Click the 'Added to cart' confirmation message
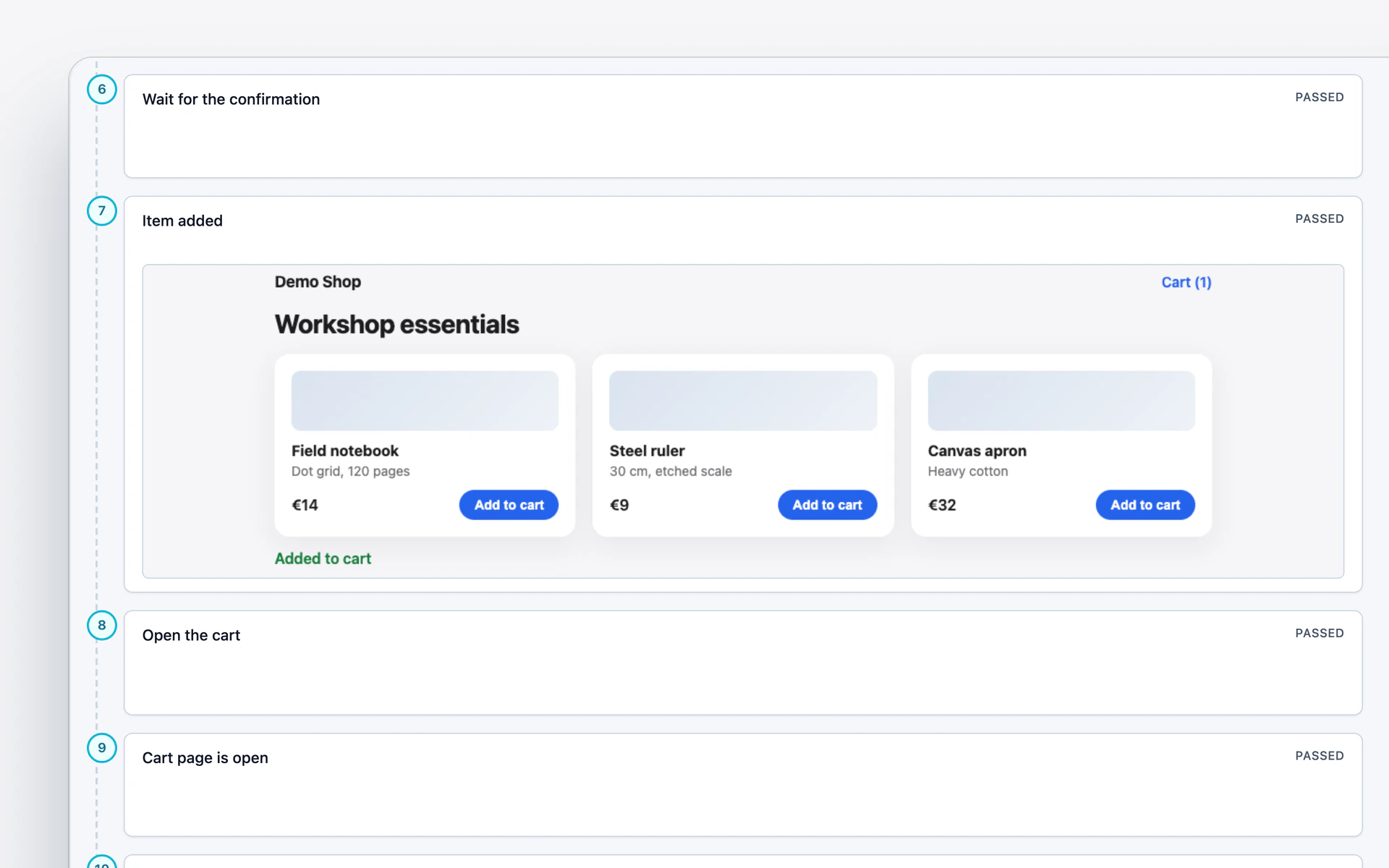 [x=323, y=558]
